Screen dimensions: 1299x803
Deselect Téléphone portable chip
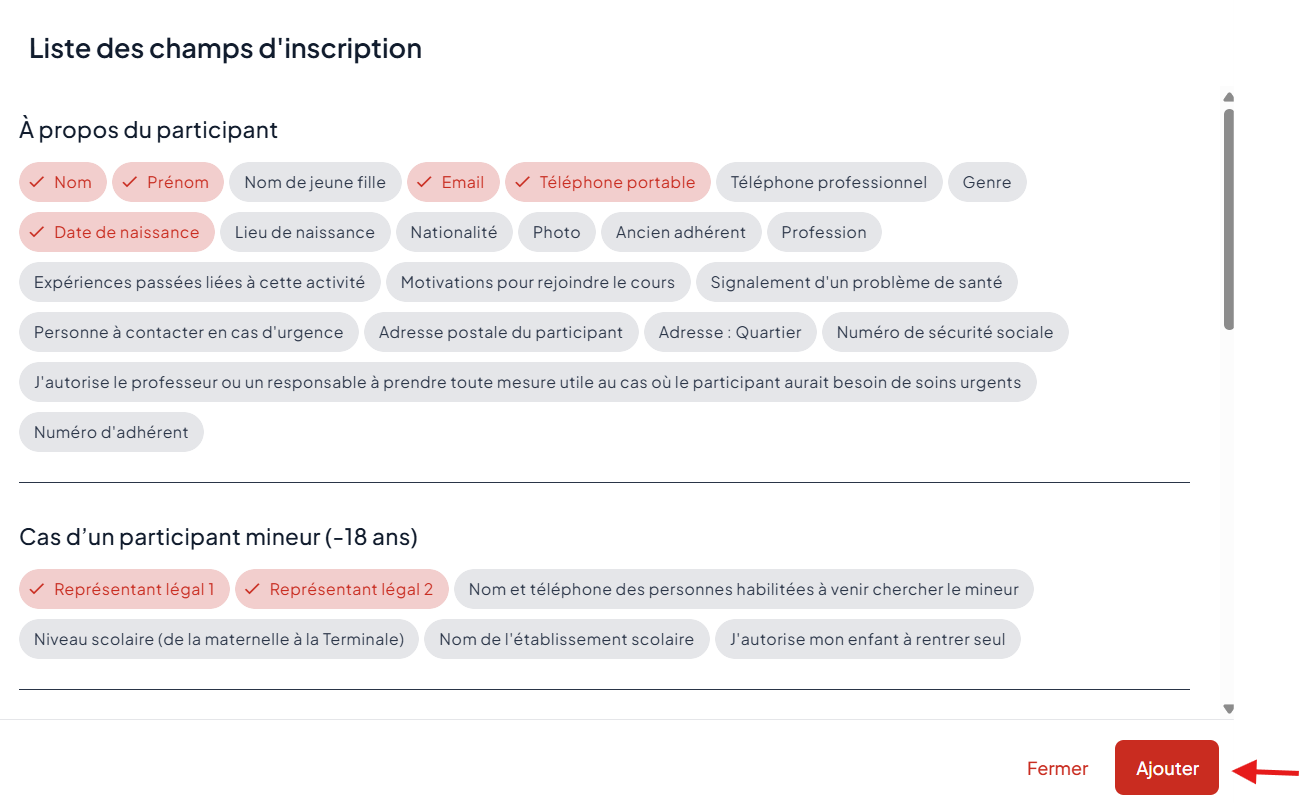(x=607, y=182)
